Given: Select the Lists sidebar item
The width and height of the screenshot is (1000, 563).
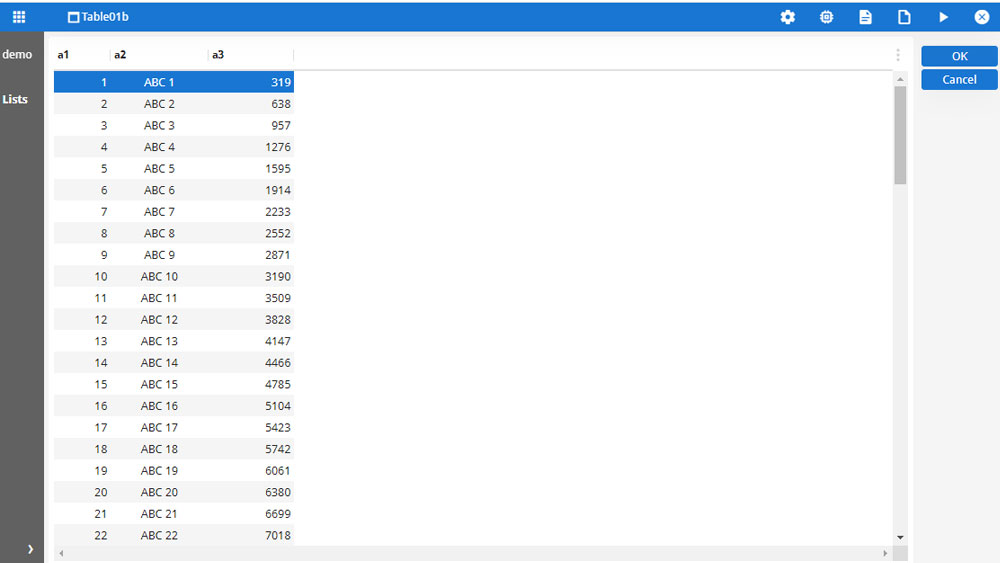Looking at the screenshot, I should [15, 99].
